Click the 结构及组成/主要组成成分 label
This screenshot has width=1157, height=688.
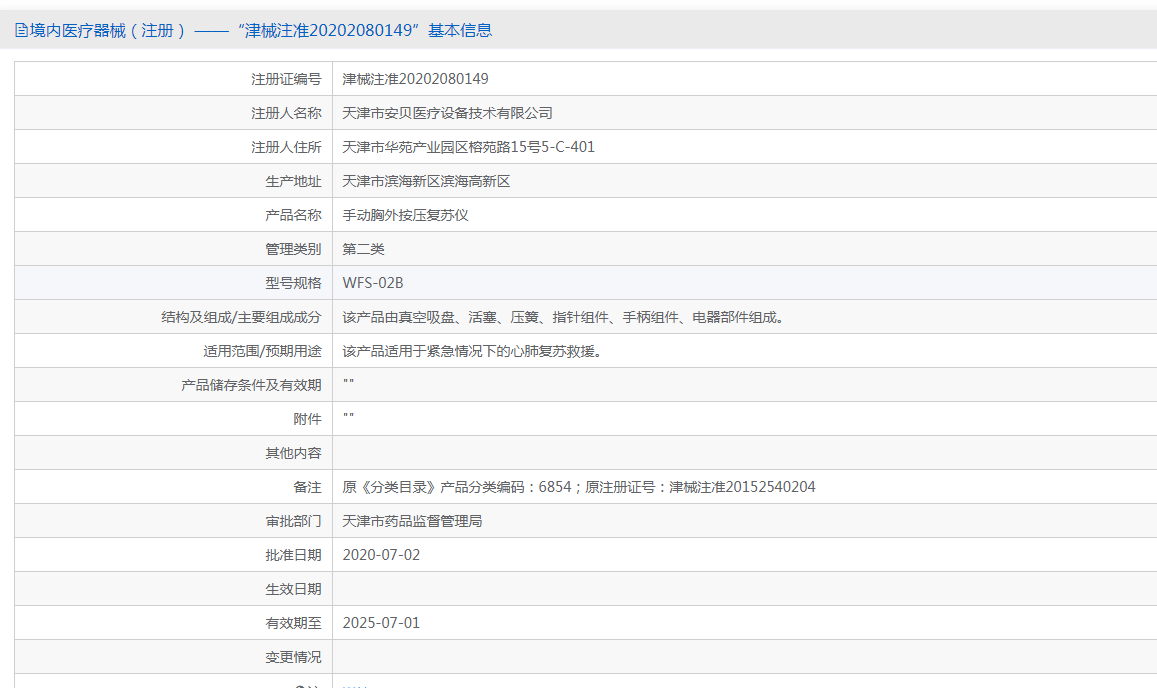(x=241, y=317)
